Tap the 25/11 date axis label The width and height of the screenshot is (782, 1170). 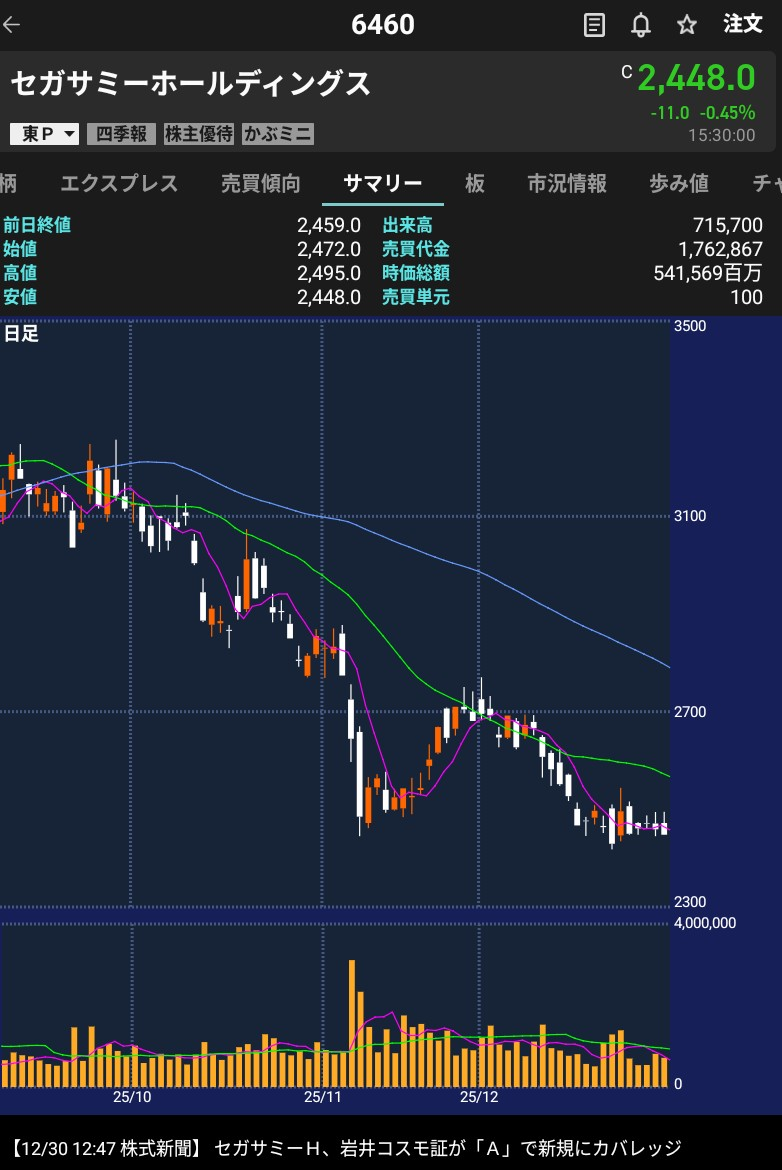322,1097
